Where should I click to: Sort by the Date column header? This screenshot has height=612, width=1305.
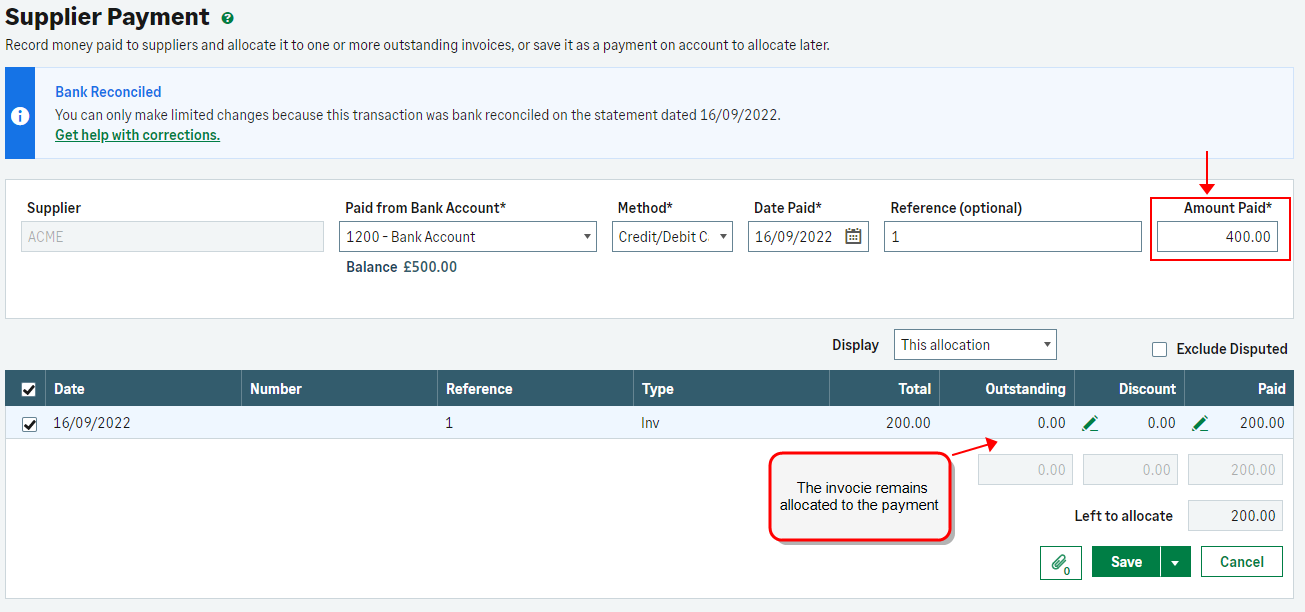tap(70, 389)
